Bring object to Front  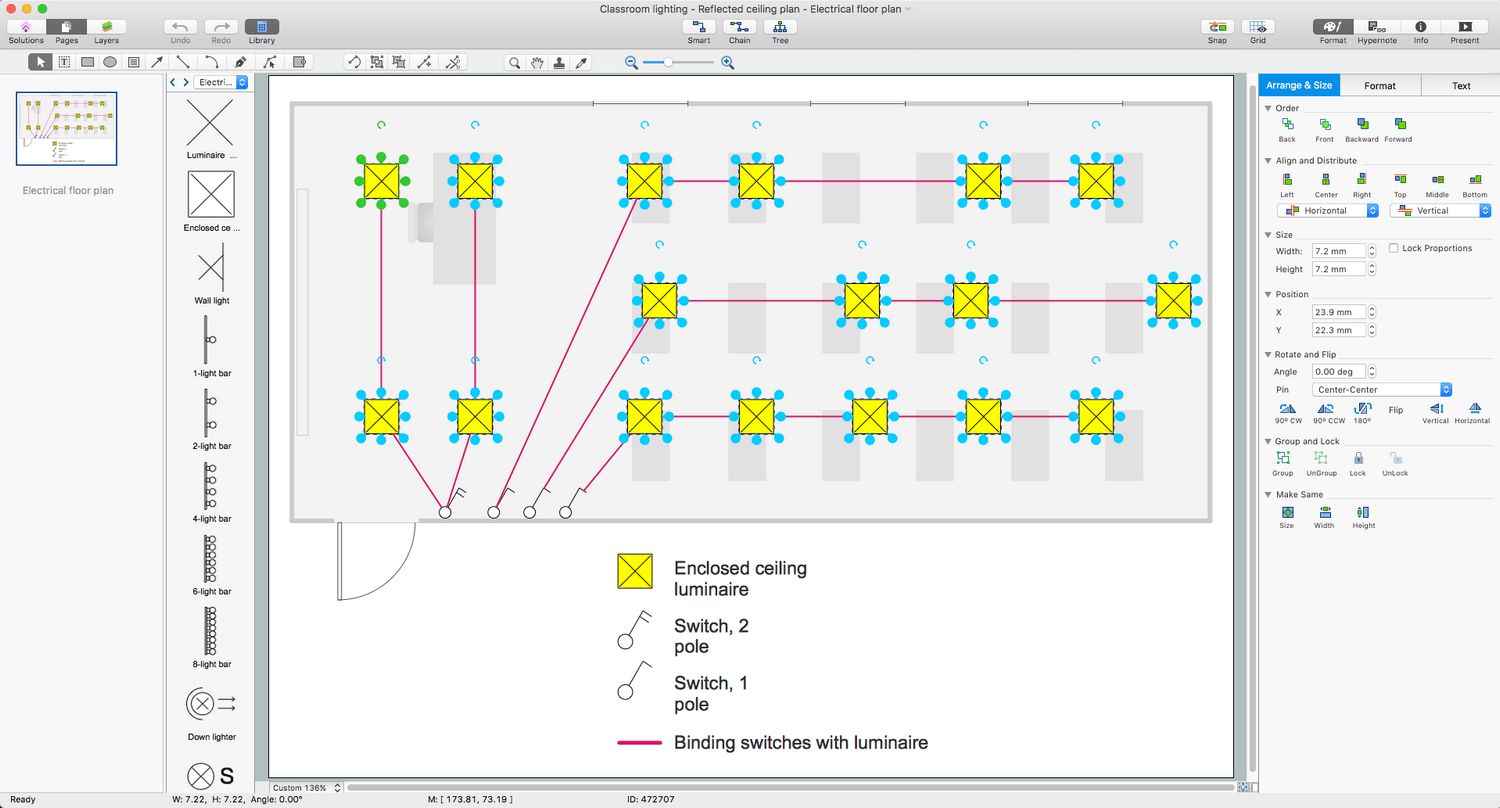(1325, 129)
